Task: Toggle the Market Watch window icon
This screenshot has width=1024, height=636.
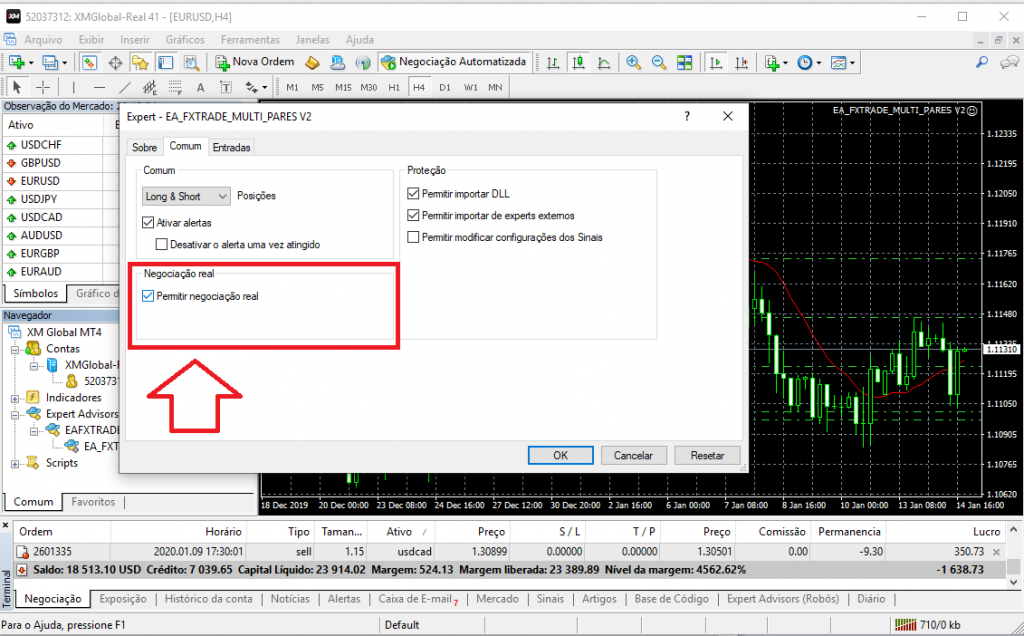Action: 89,63
